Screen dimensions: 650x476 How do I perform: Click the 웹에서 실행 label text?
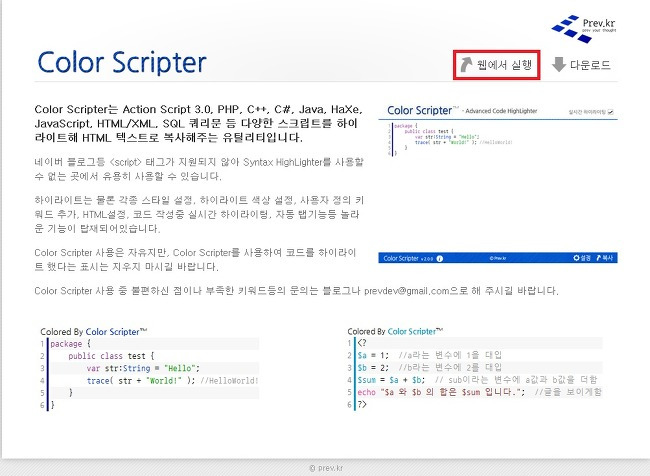(x=504, y=65)
